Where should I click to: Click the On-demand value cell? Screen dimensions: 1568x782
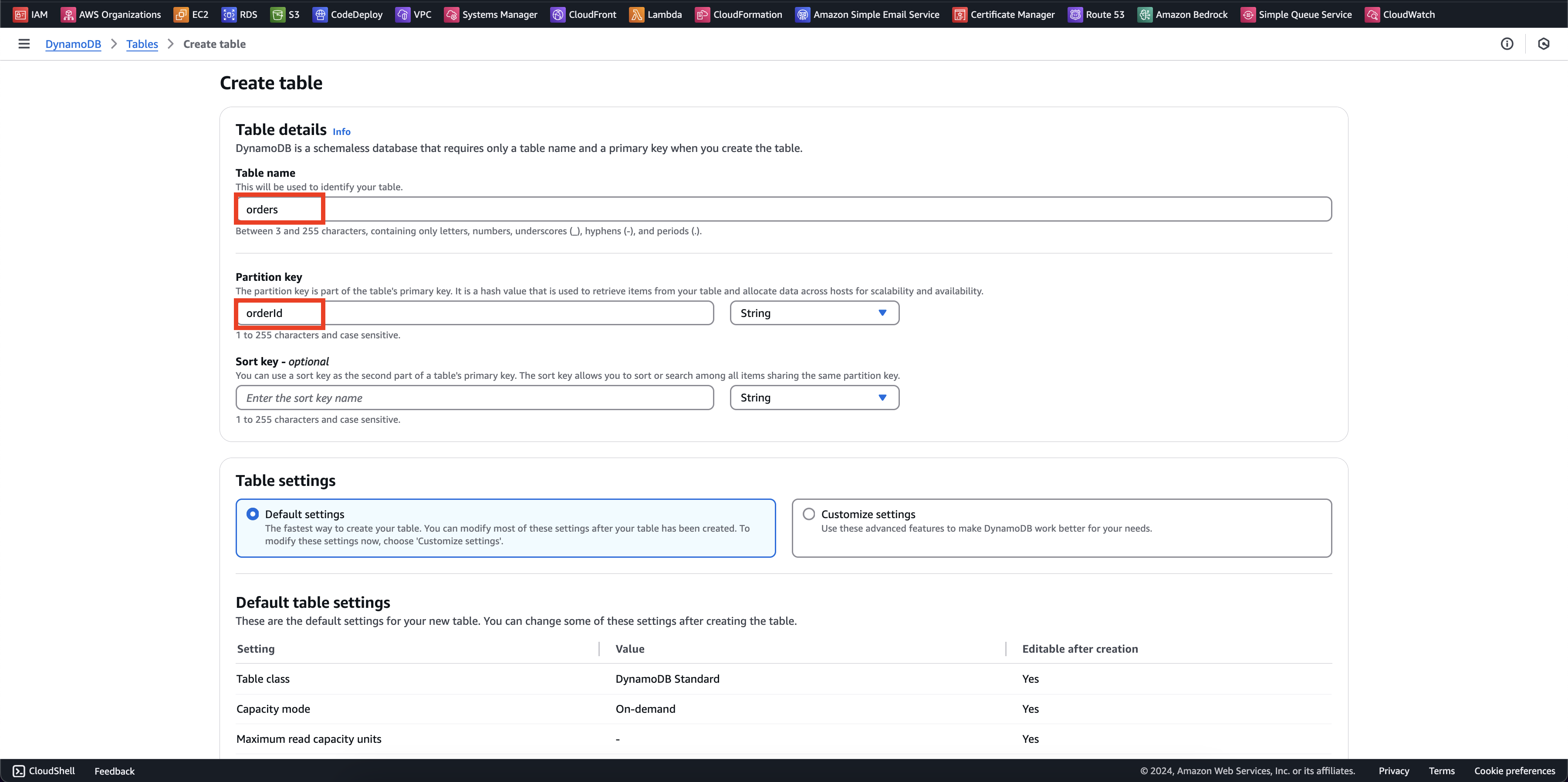point(645,709)
